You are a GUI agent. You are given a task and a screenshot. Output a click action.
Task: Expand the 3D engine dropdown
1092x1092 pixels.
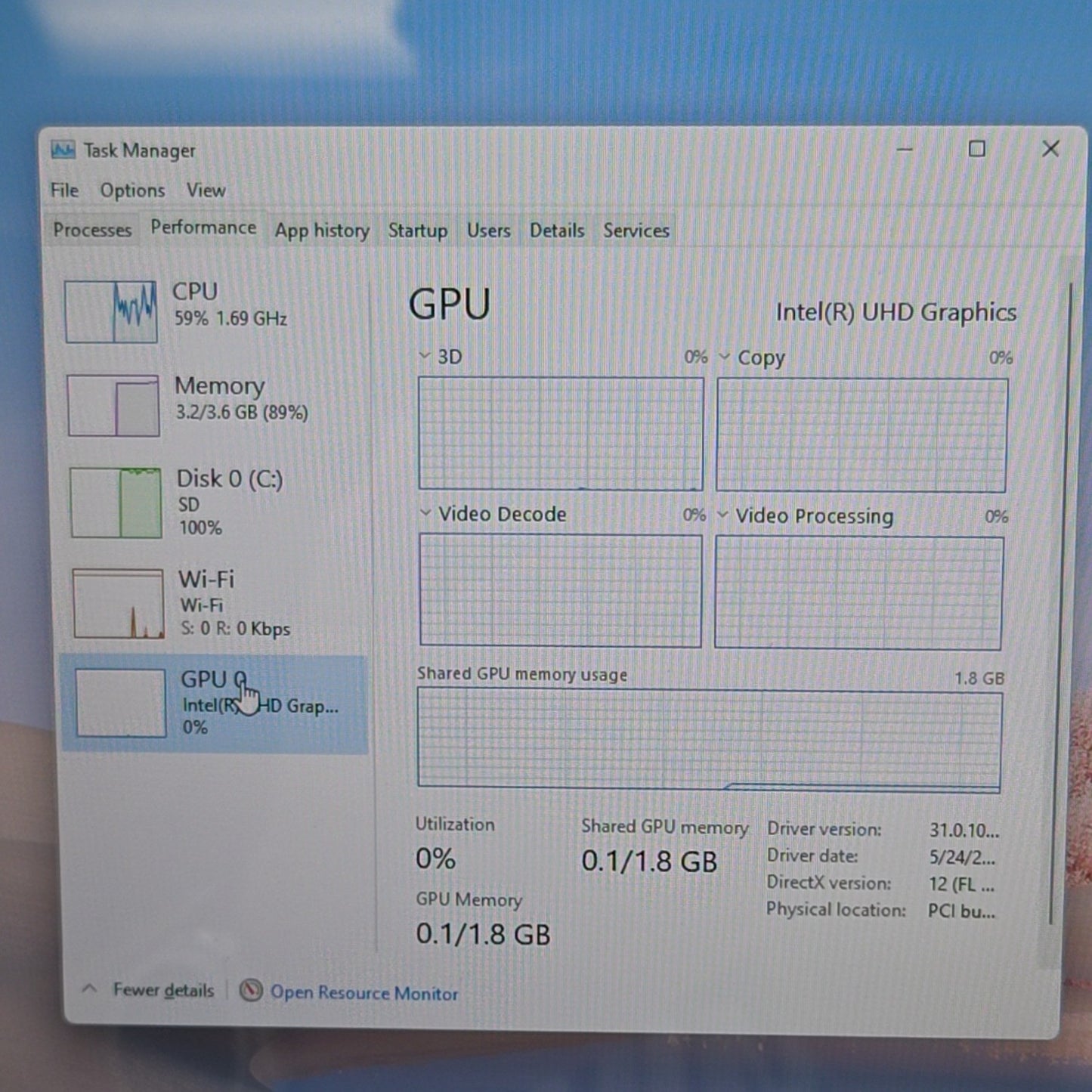(425, 356)
